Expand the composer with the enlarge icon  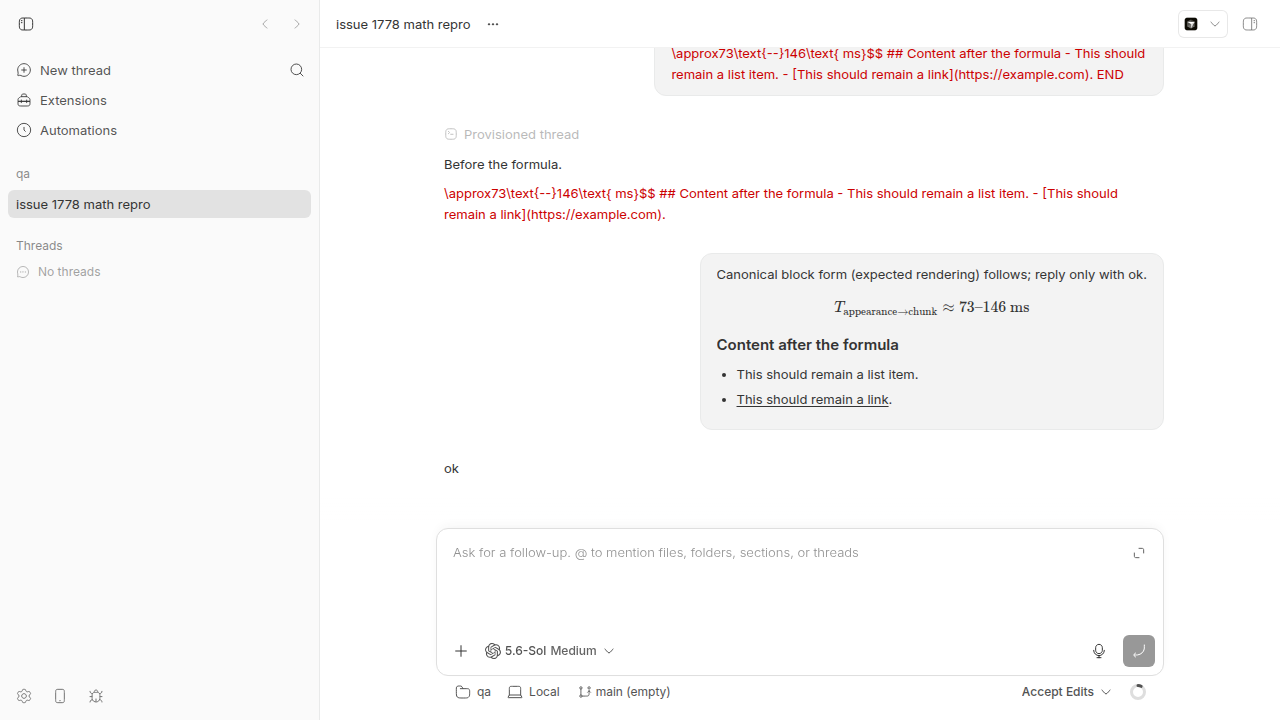coord(1139,553)
